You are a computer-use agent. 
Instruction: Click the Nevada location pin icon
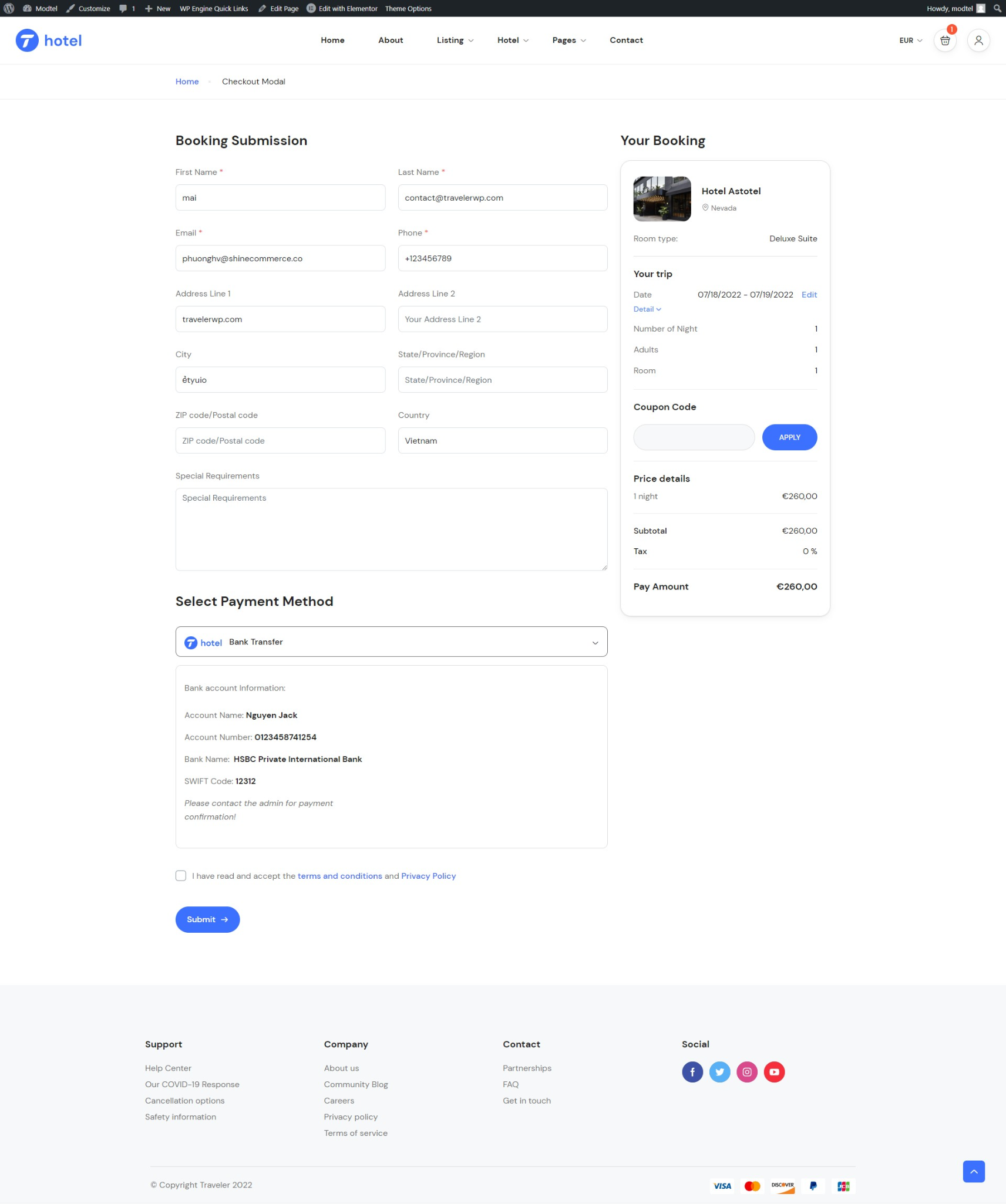click(x=705, y=208)
